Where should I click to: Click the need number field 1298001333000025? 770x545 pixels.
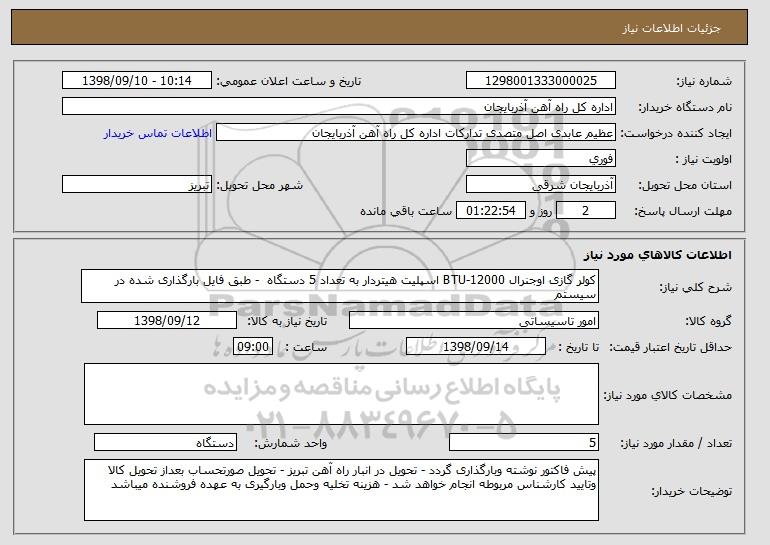click(541, 81)
